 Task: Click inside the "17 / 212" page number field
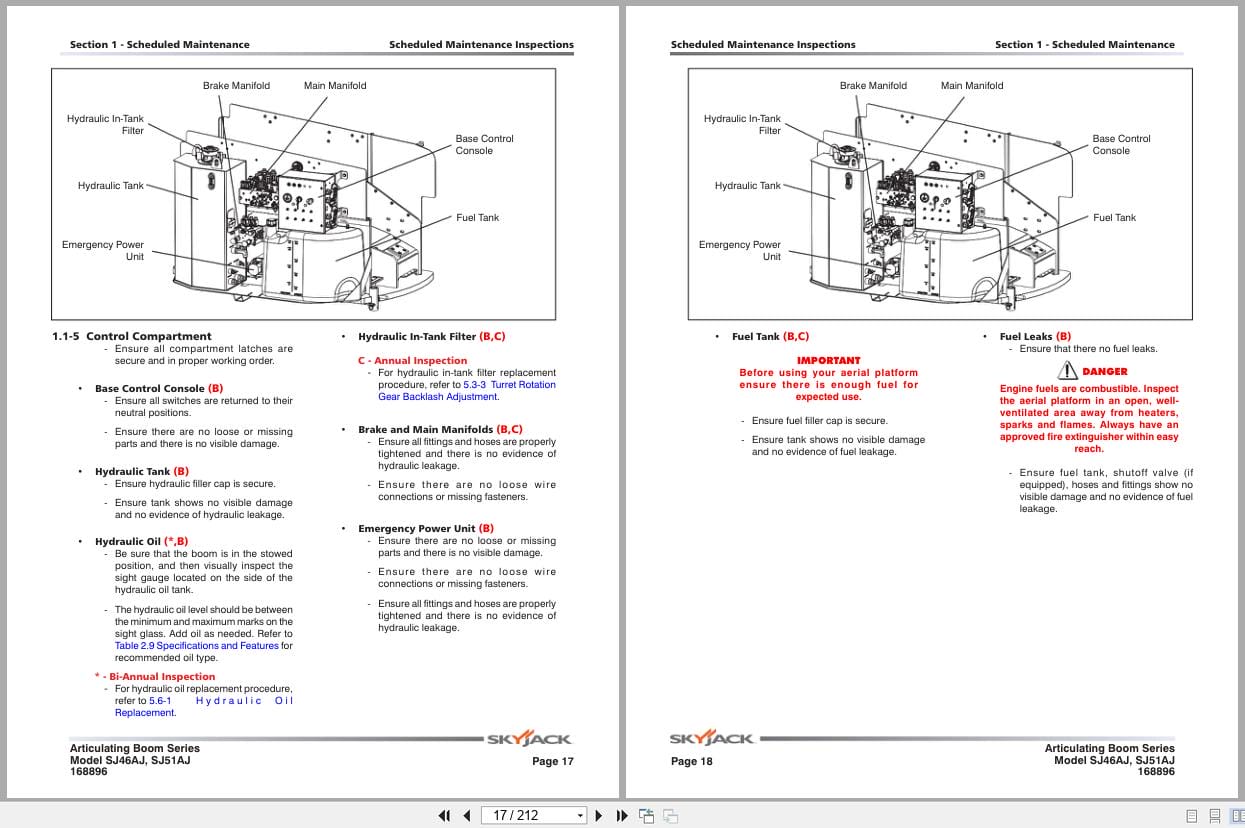click(520, 816)
